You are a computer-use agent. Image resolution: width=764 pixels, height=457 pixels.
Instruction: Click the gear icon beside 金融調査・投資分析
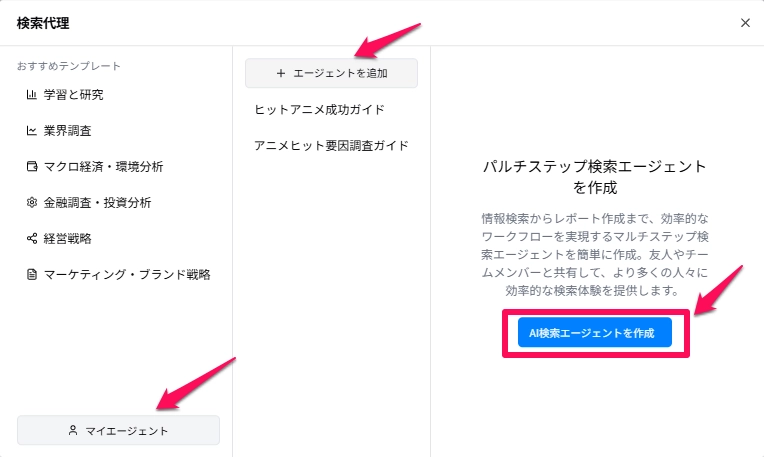tap(32, 202)
